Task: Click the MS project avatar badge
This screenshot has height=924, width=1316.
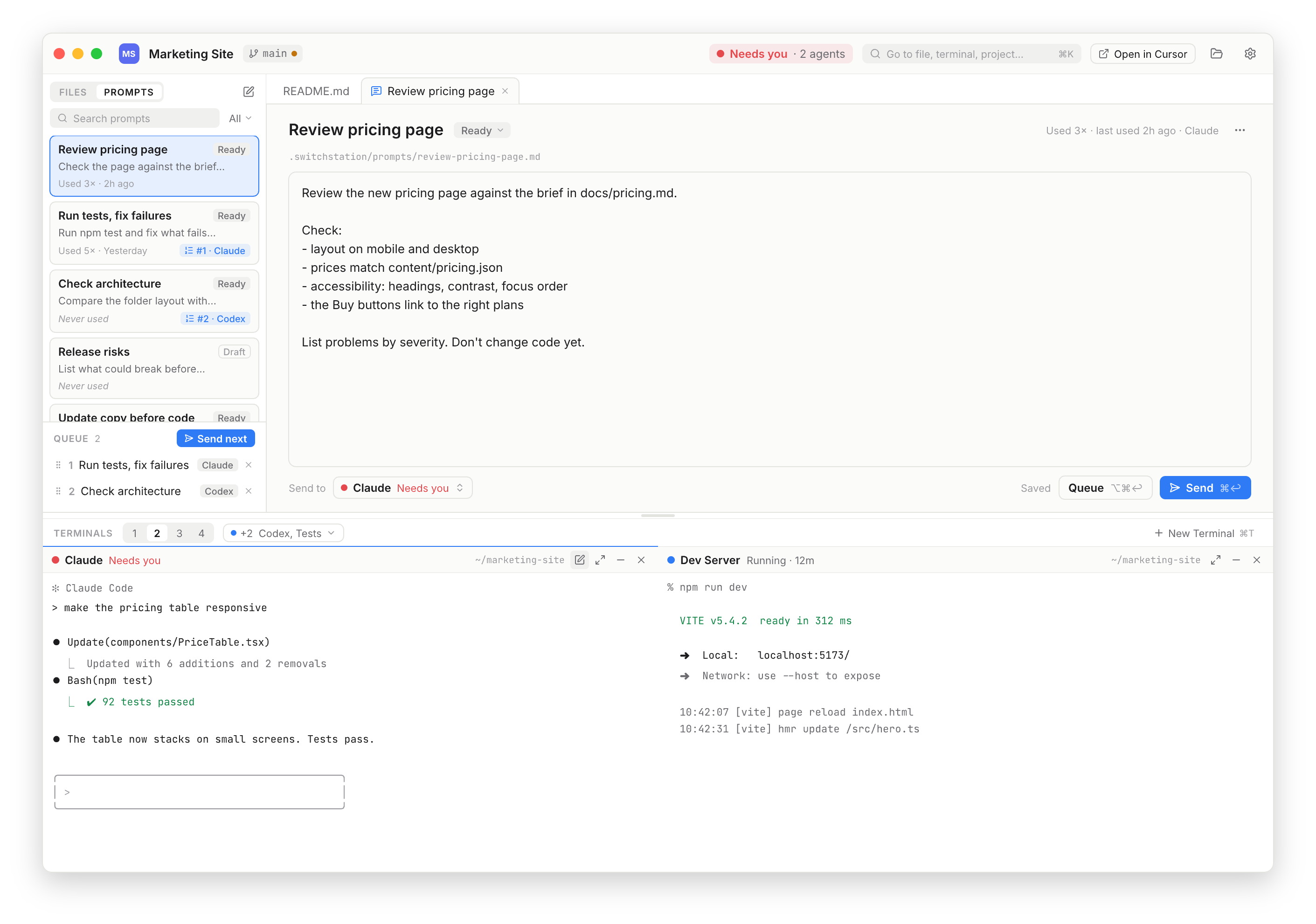Action: (128, 54)
